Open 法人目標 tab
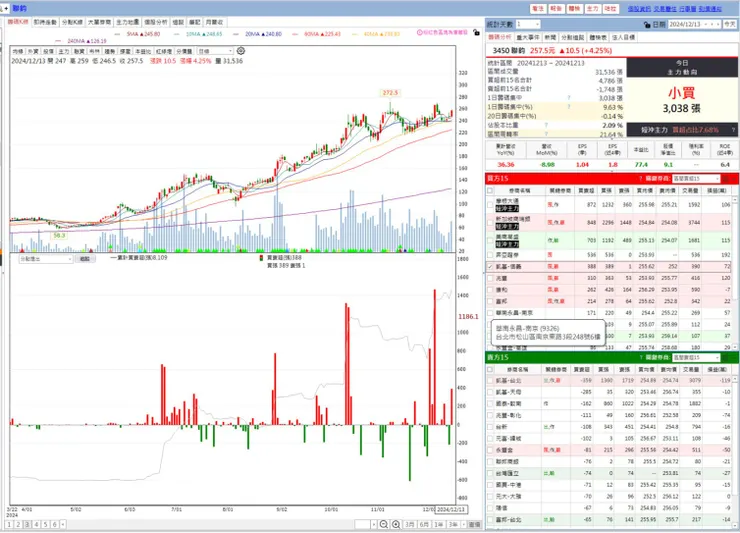Viewport: 740px width, 533px height. (623, 37)
